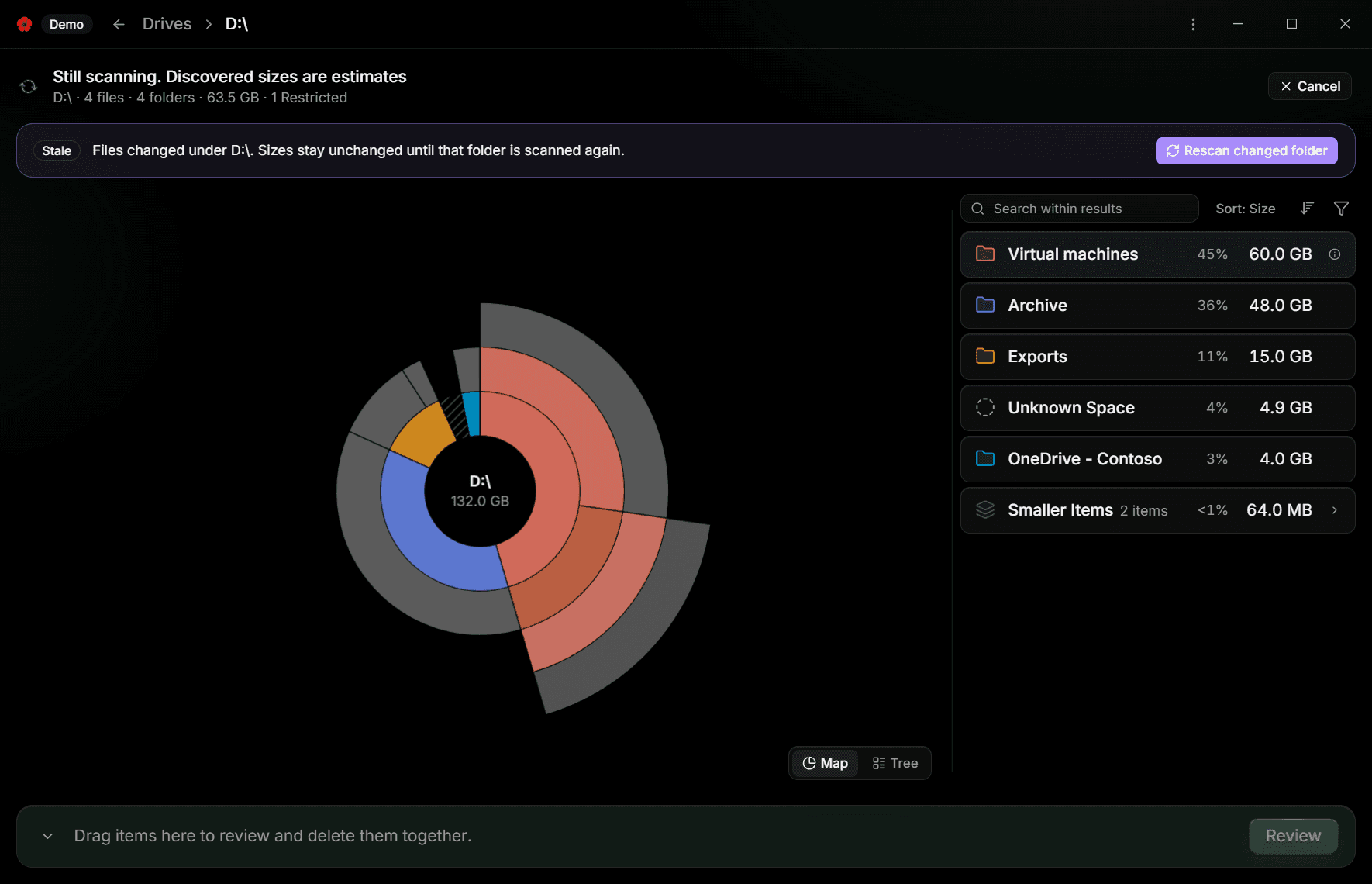Switch to the Tree view
This screenshot has height=884, width=1372.
(x=895, y=763)
